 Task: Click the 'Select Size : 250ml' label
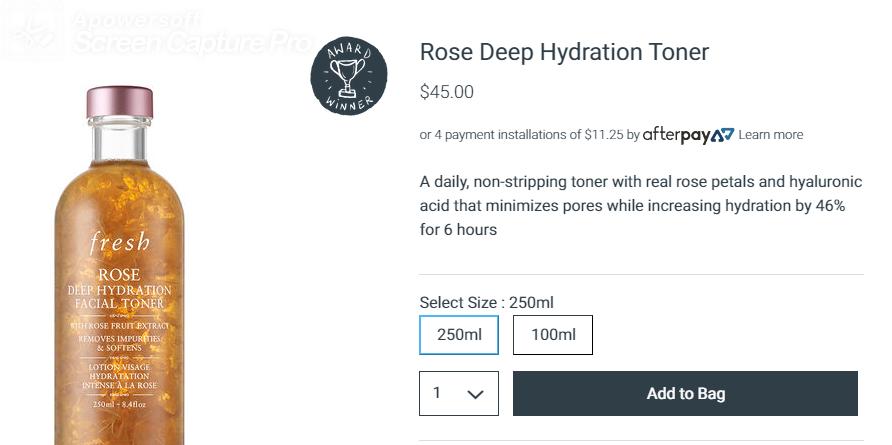[x=486, y=302]
